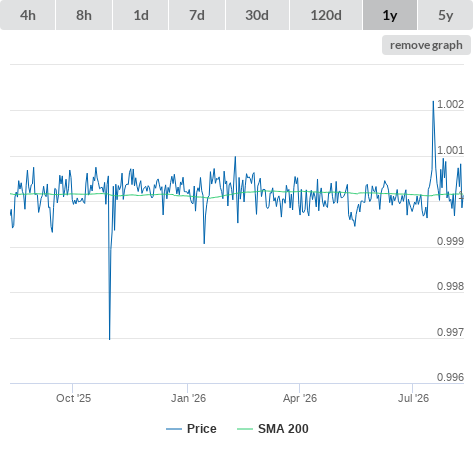
Task: Click the Apr '26 axis label
Action: coord(300,398)
